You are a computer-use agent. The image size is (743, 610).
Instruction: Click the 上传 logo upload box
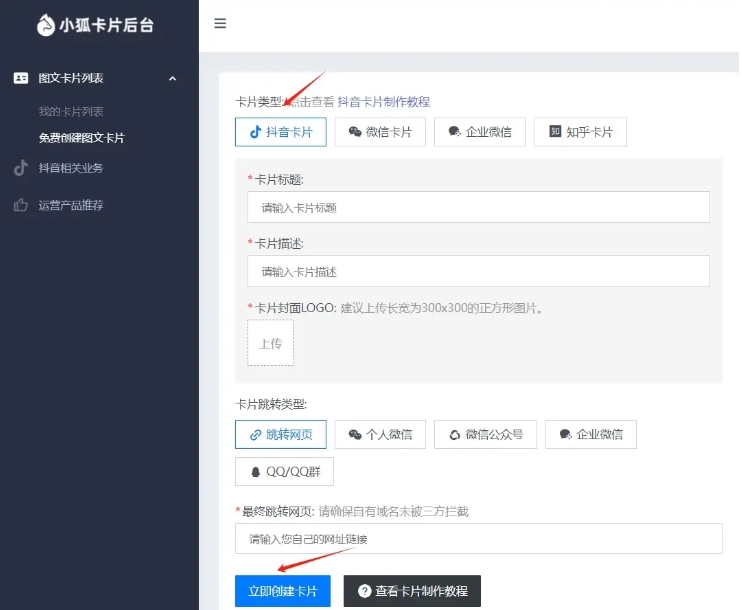270,343
